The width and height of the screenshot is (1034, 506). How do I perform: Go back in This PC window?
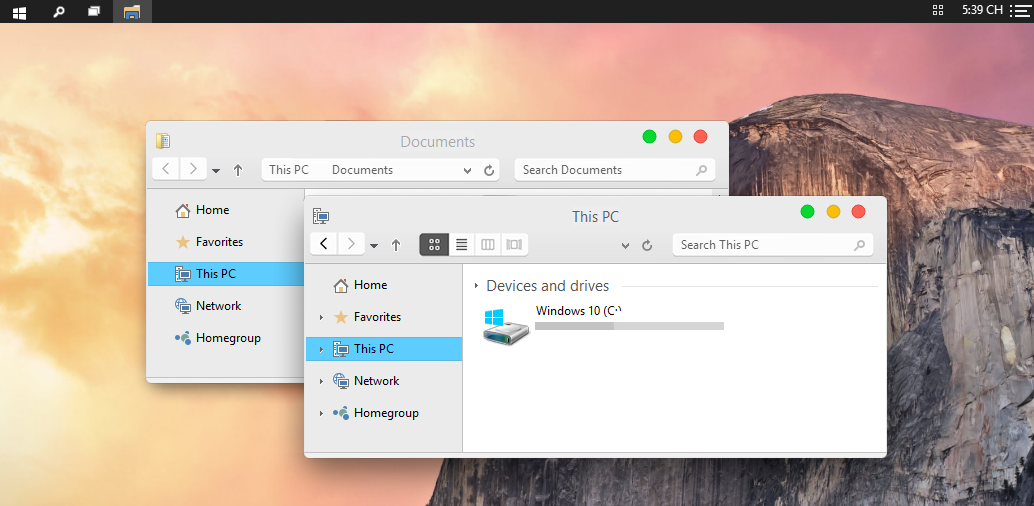click(324, 244)
